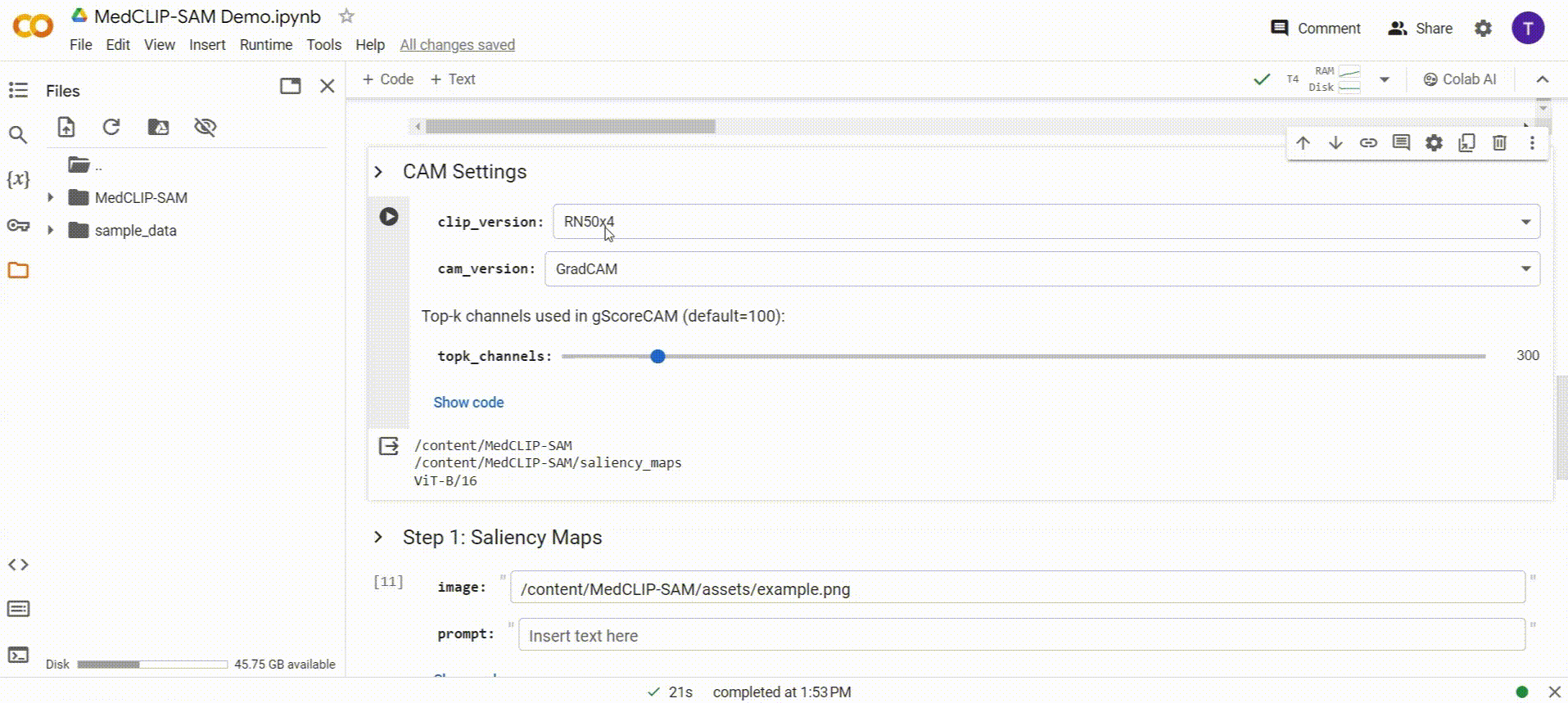Viewport: 1568px width, 703px height.
Task: Open Colab AI assistant
Action: click(x=1460, y=79)
